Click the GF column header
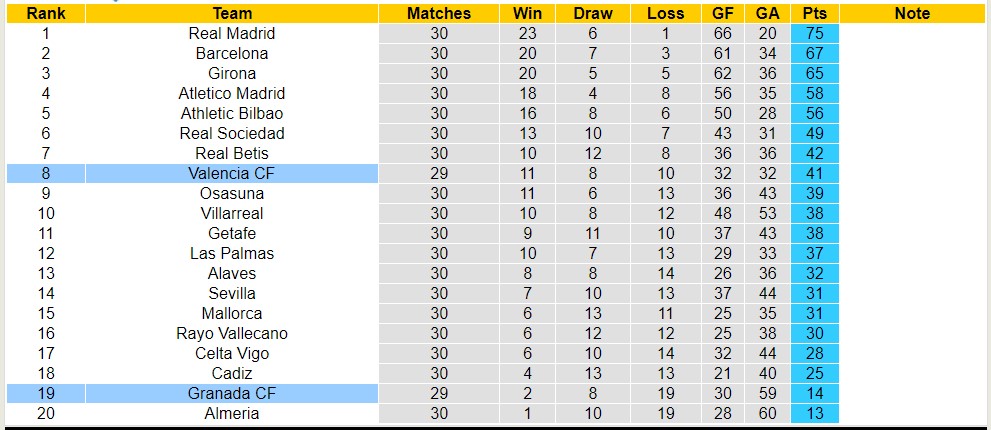 tap(722, 13)
